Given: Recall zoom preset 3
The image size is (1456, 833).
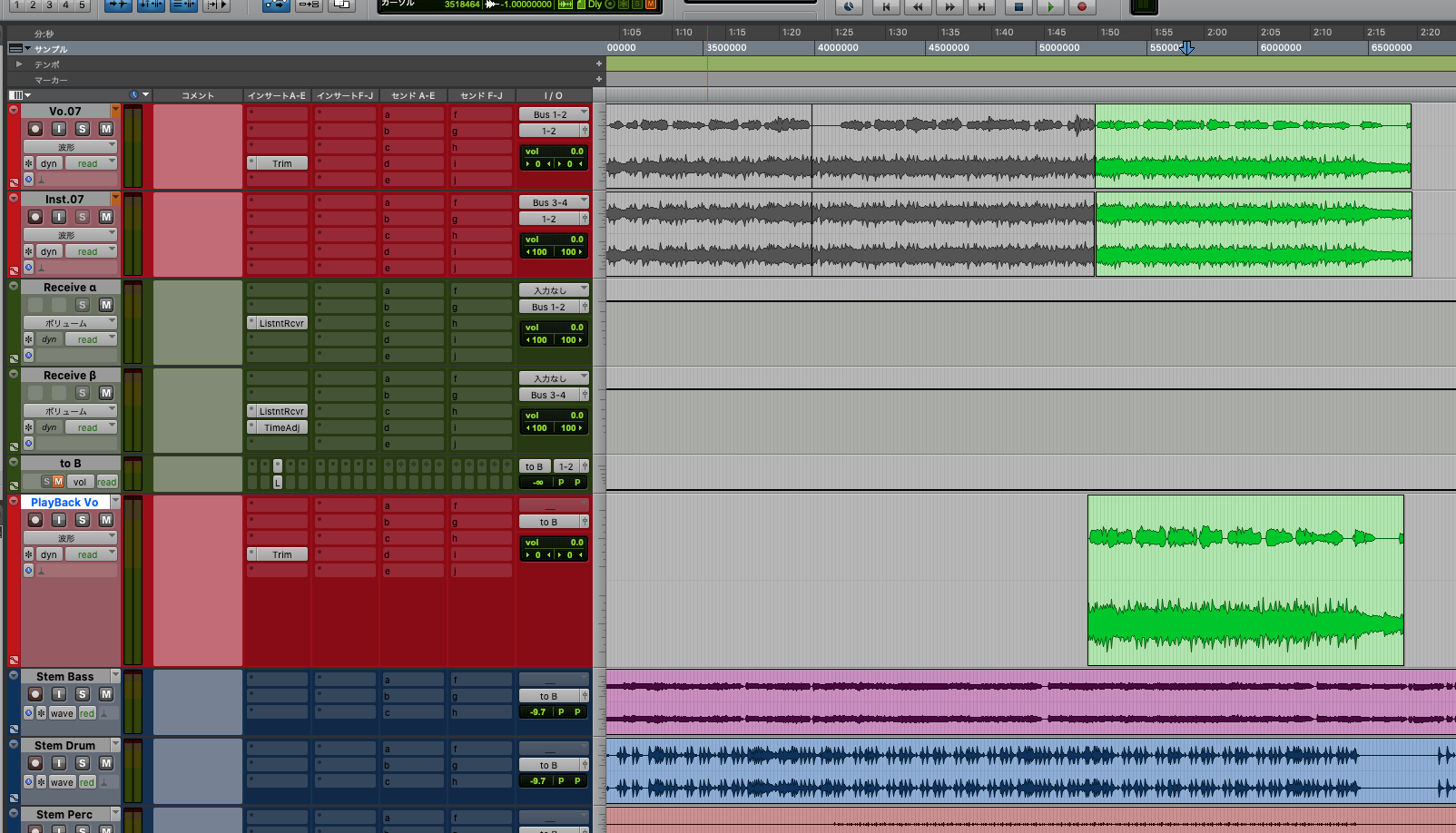Looking at the screenshot, I should pos(49,5).
